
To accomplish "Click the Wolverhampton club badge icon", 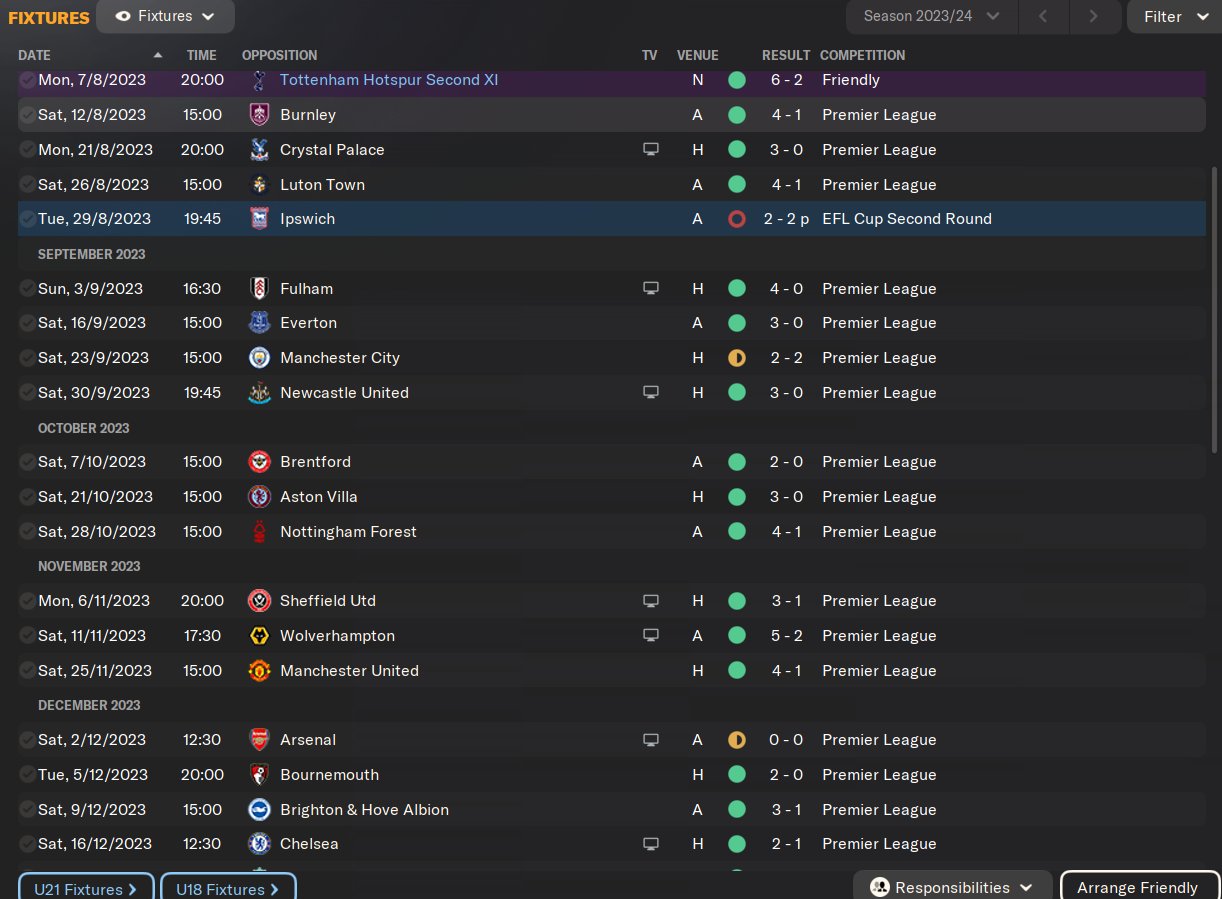I will [x=259, y=636].
